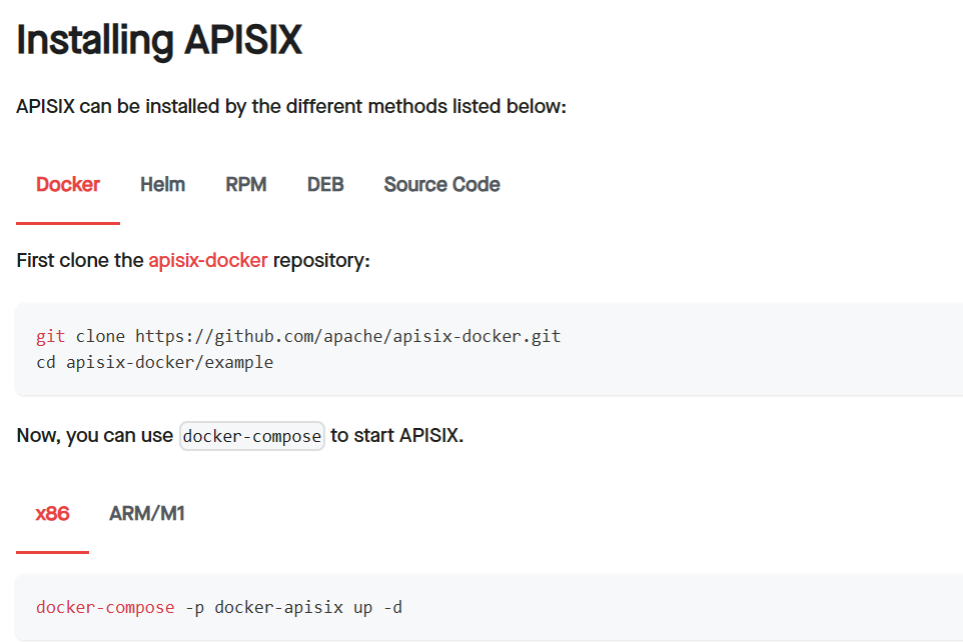963x642 pixels.
Task: Click the 'APISIX can be installed' intro sentence
Action: pos(291,106)
